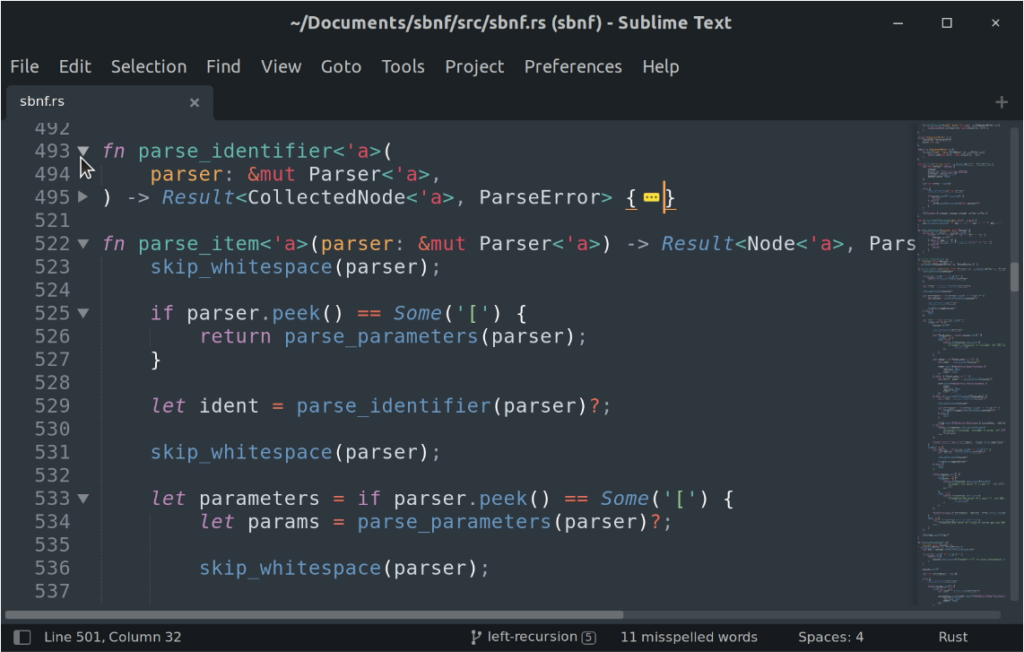Click skip_whitespace call on line 531
This screenshot has height=652, width=1024.
[x=241, y=452]
